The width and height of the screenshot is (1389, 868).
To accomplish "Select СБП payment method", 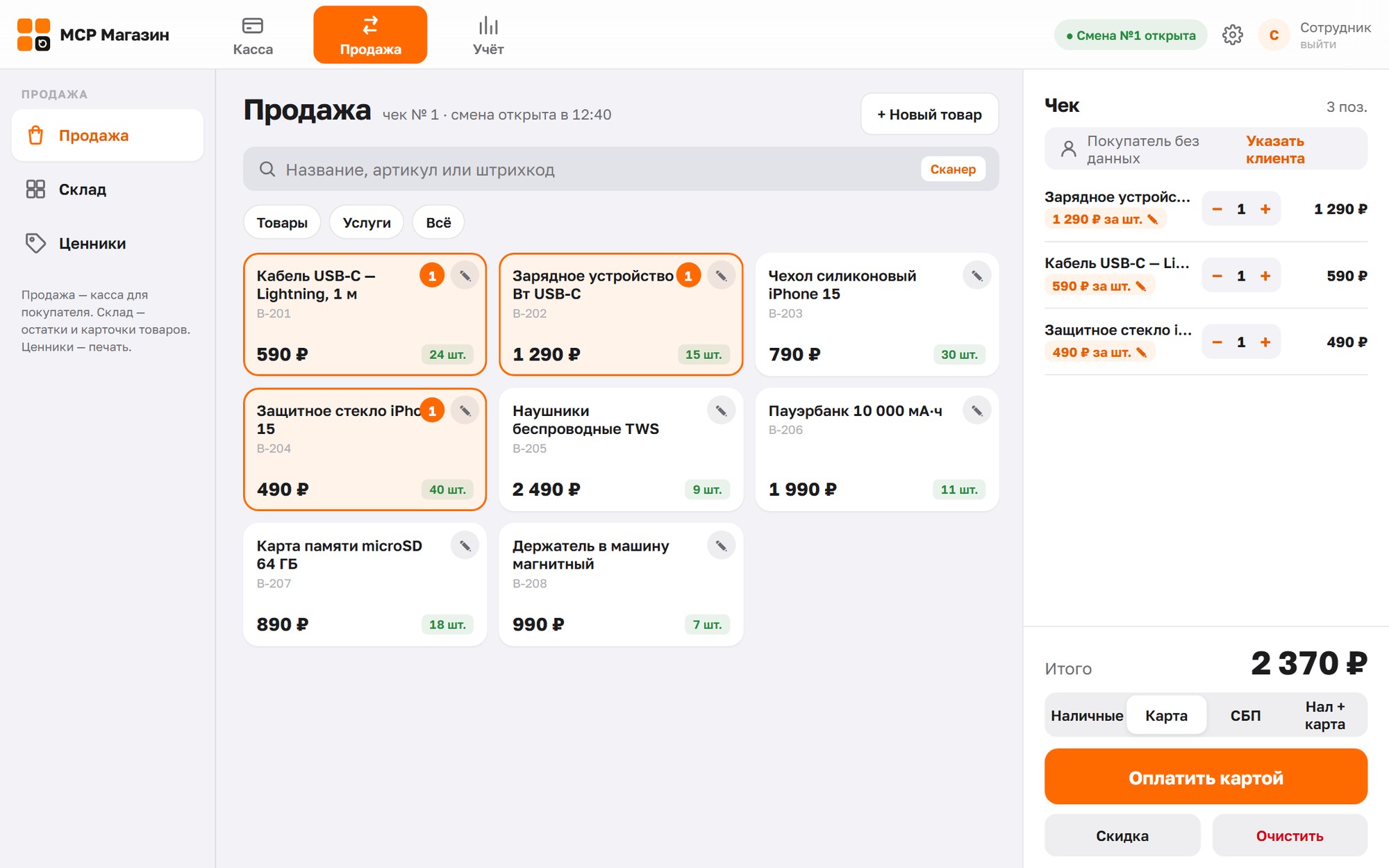I will (1245, 715).
